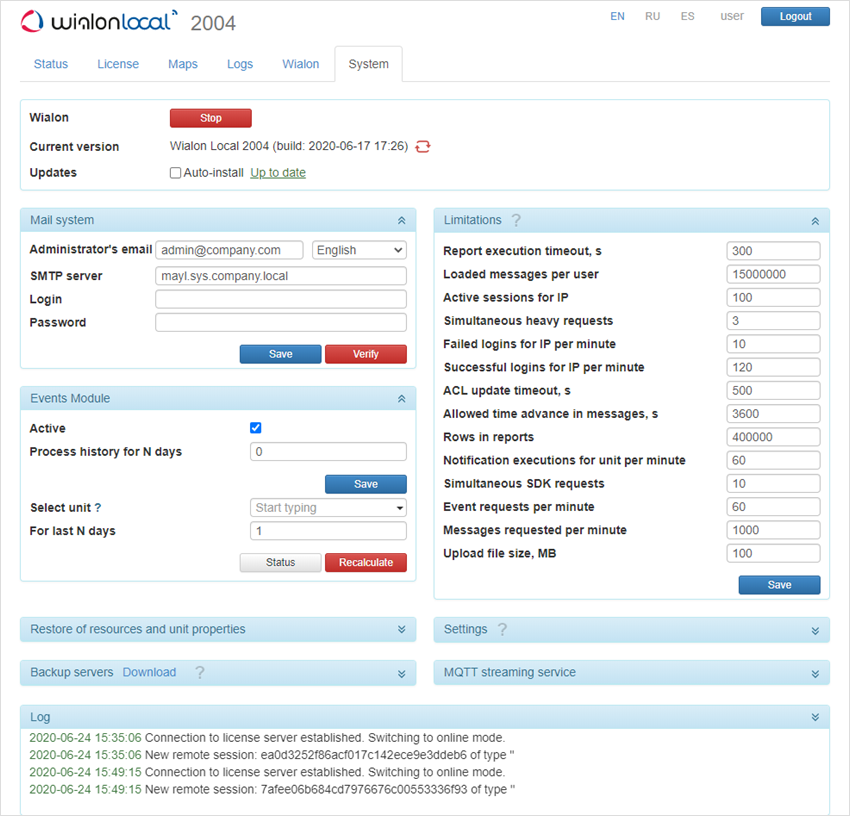Screen dimensions: 850x816
Task: Click the Logout button
Action: tap(795, 16)
